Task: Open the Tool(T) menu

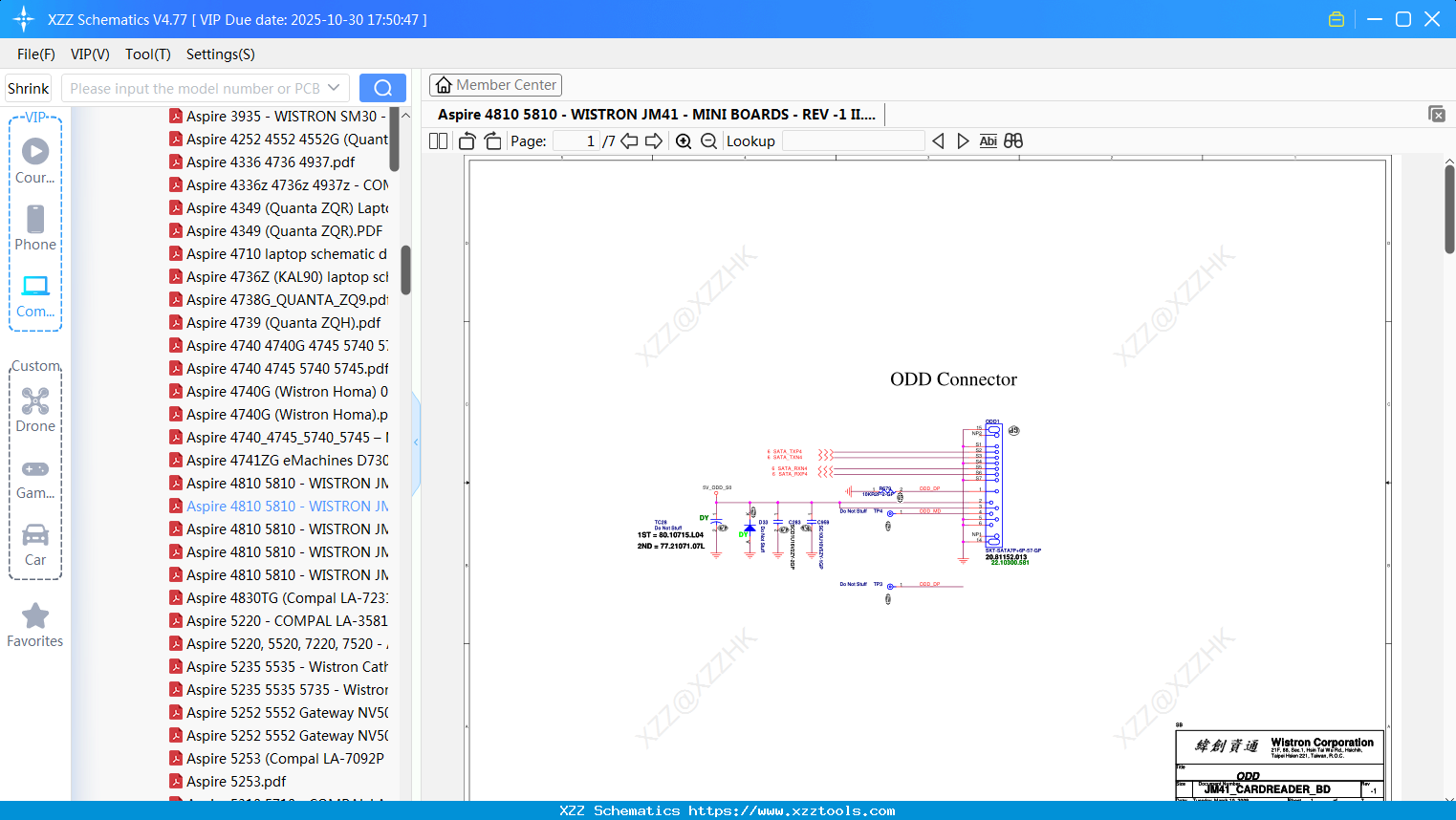Action: 147,54
